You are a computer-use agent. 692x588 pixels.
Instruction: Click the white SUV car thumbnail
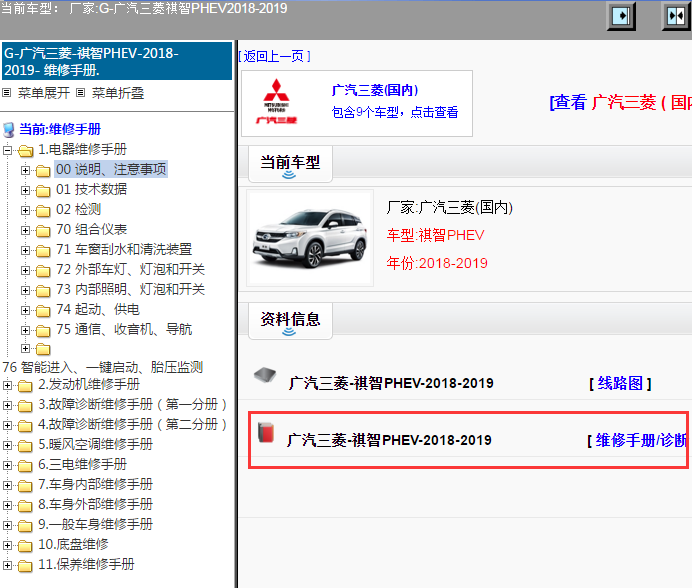pyautogui.click(x=310, y=238)
